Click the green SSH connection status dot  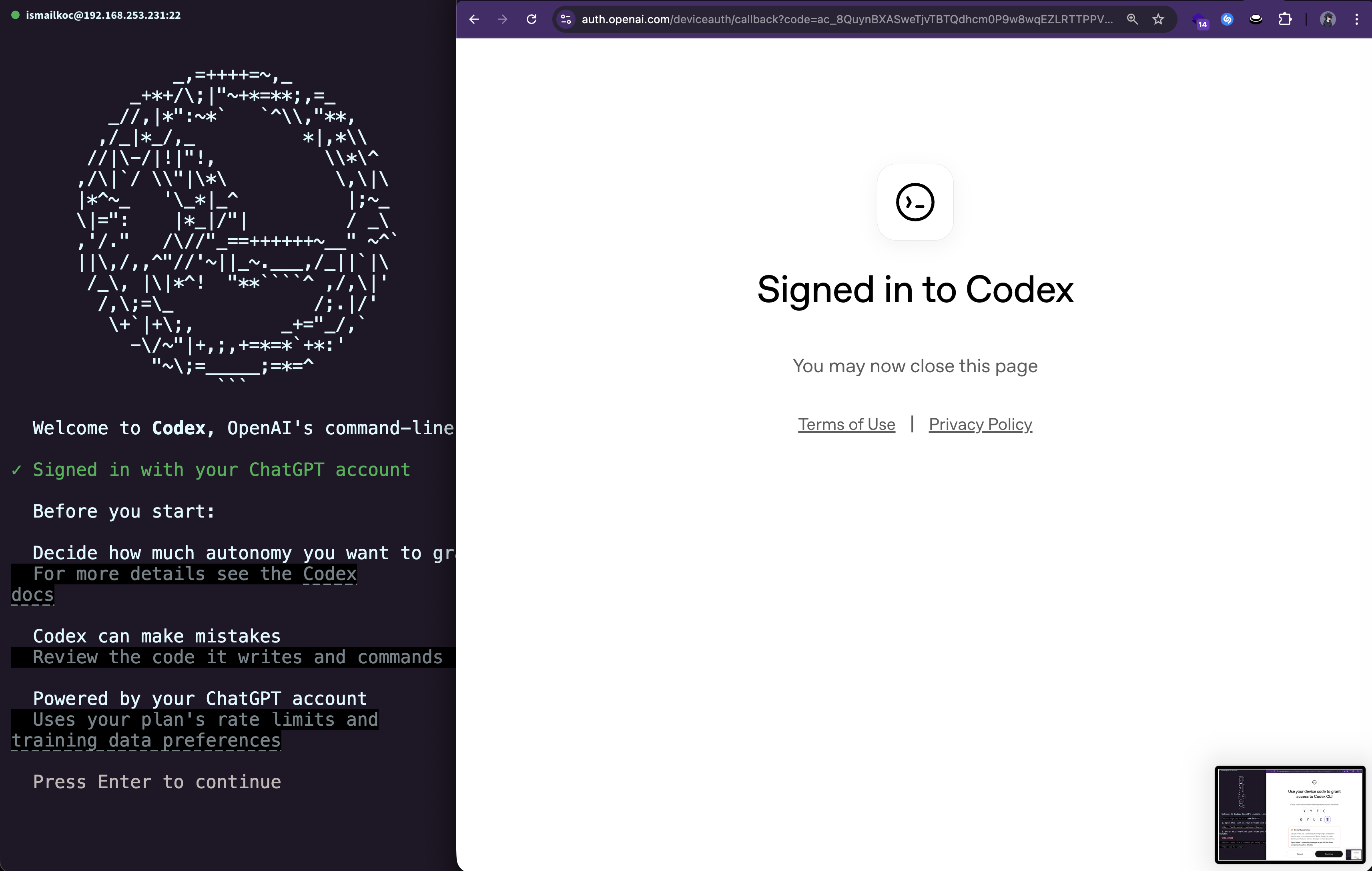[15, 15]
